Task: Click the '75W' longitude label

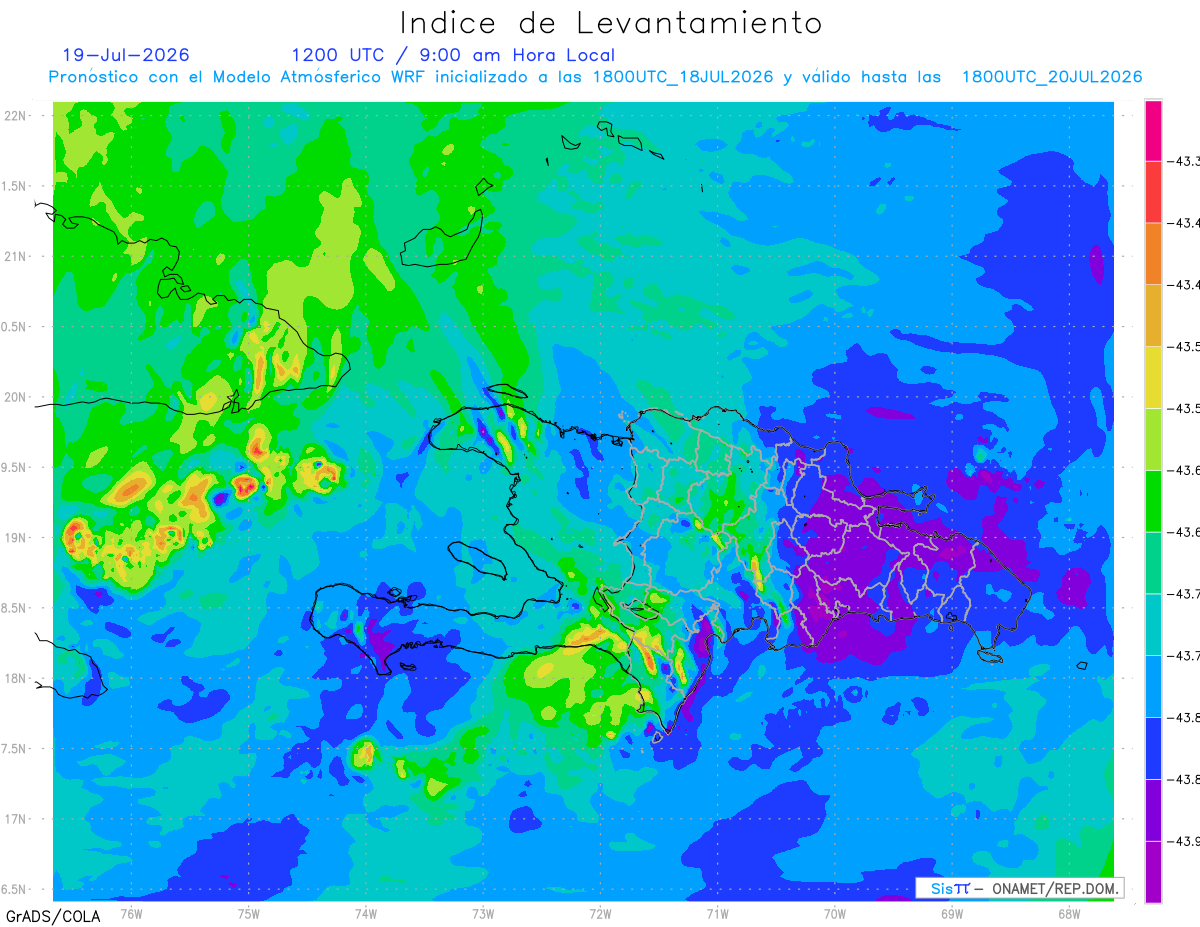Action: coord(249,912)
